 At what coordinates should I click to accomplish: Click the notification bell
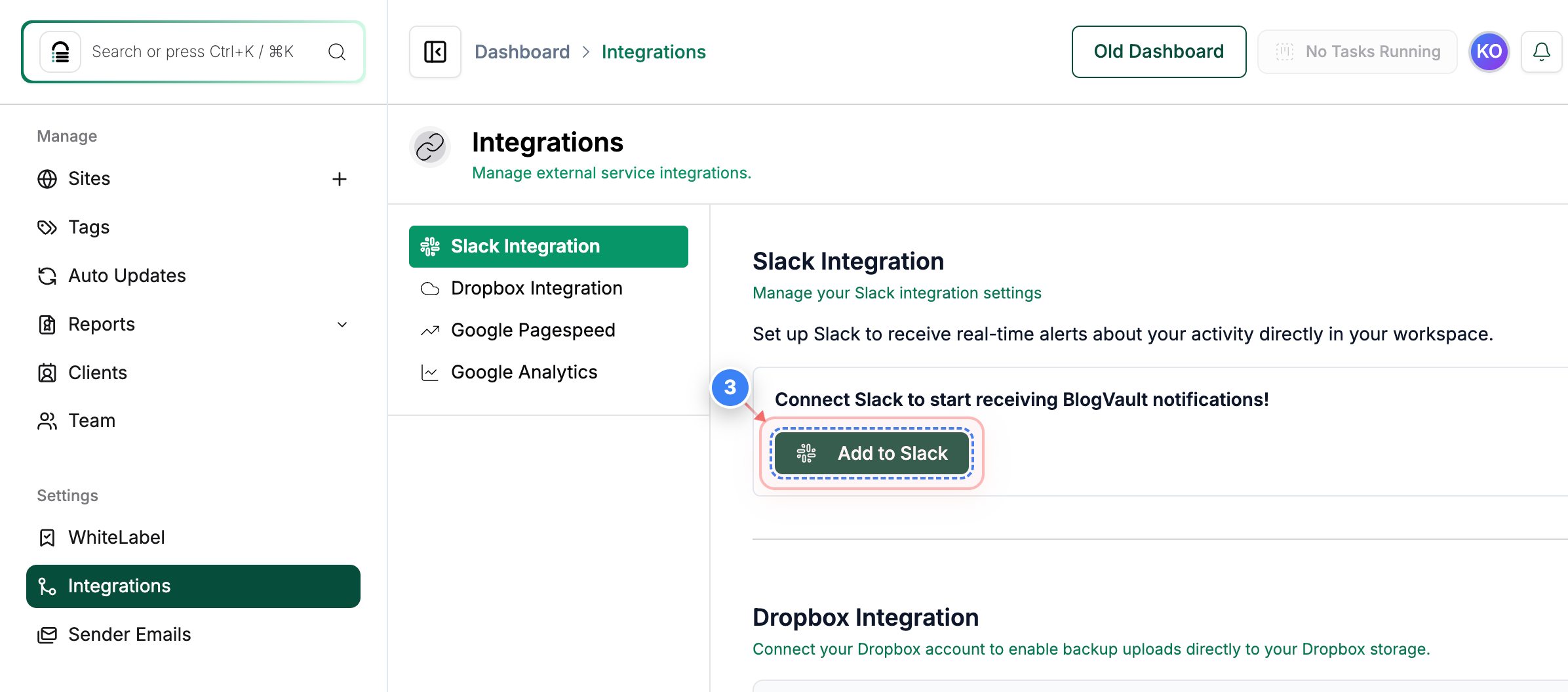(x=1542, y=51)
